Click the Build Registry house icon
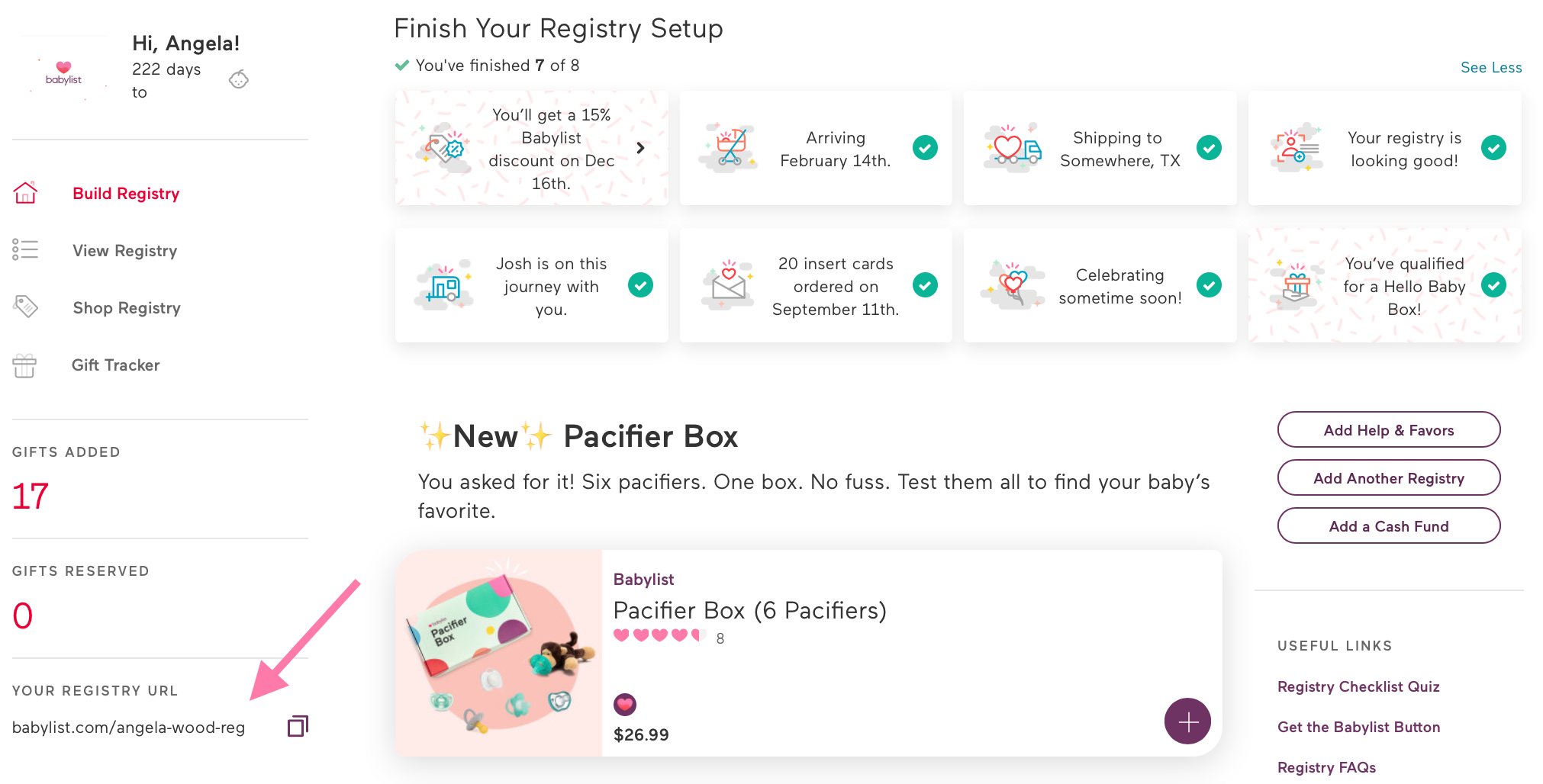Image resolution: width=1543 pixels, height=784 pixels. pos(25,193)
